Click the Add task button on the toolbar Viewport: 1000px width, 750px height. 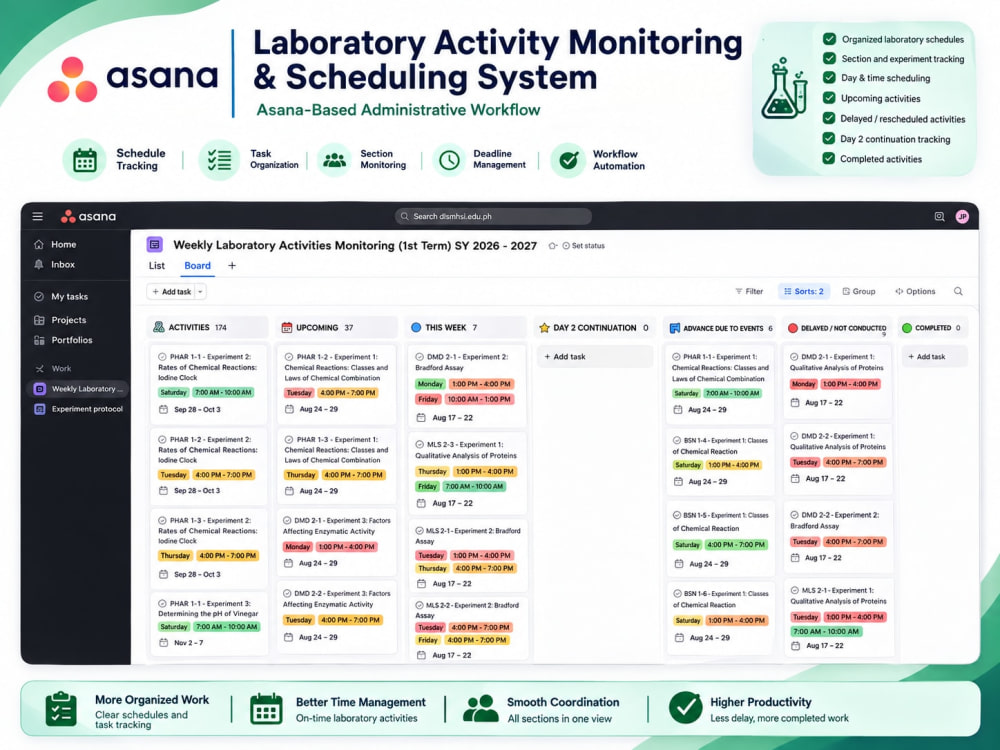pyautogui.click(x=171, y=291)
